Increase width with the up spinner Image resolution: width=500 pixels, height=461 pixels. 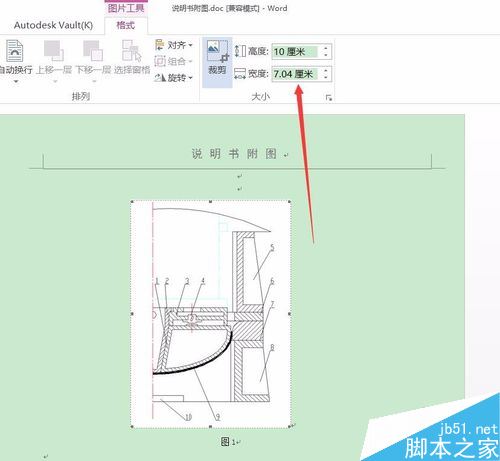[326, 70]
